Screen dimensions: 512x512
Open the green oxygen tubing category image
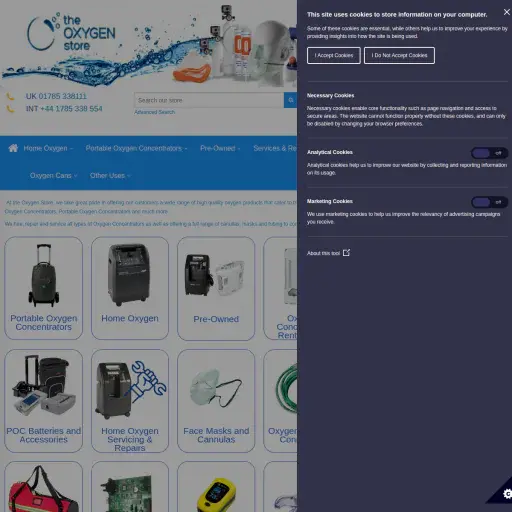pos(287,388)
